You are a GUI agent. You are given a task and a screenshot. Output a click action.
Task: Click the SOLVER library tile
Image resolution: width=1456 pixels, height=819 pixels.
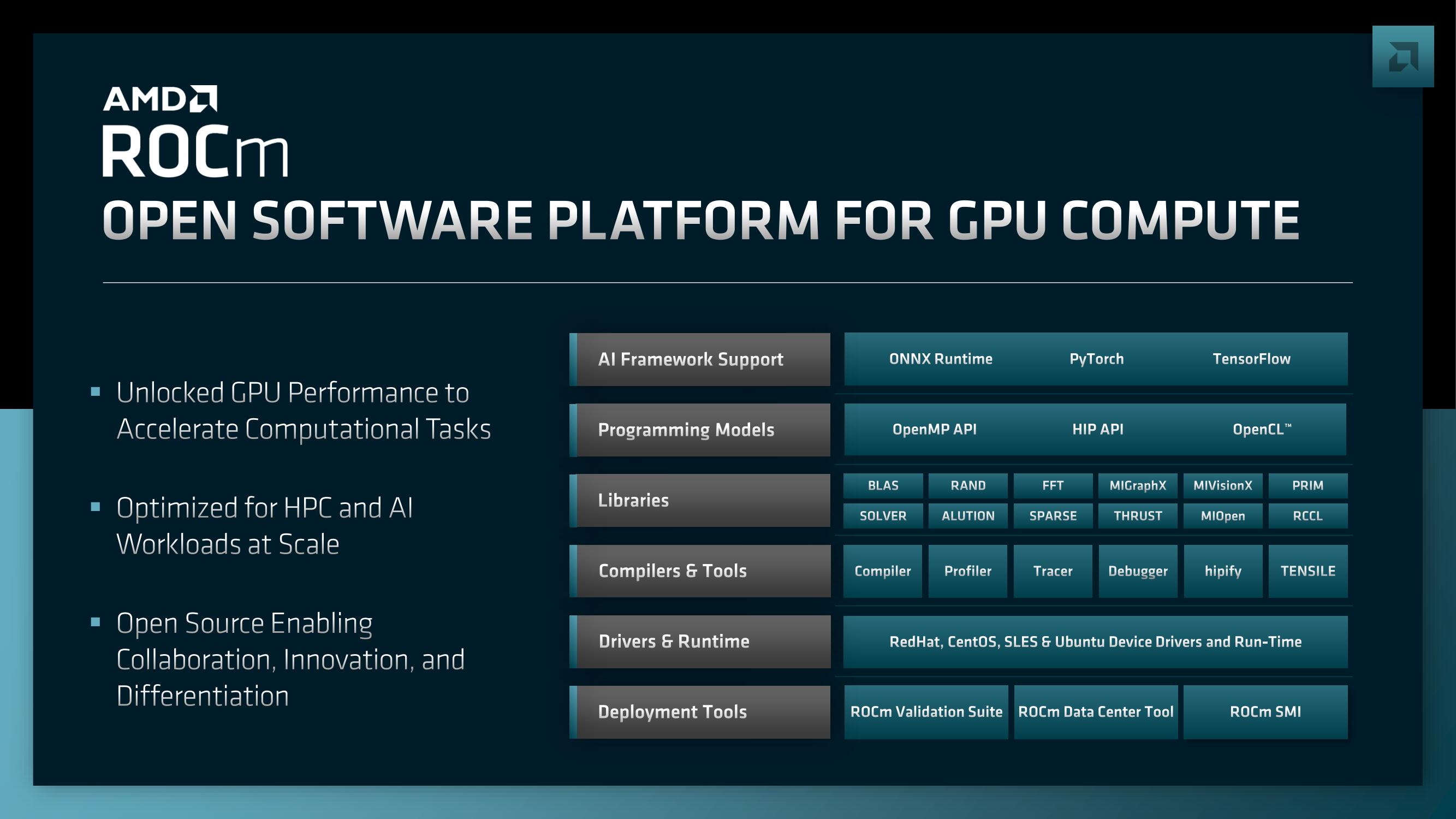[883, 516]
